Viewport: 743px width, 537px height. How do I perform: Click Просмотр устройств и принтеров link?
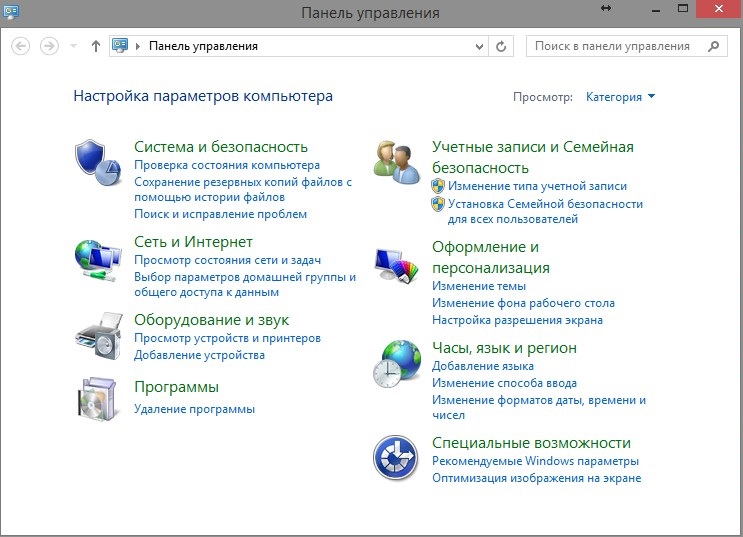pyautogui.click(x=227, y=338)
